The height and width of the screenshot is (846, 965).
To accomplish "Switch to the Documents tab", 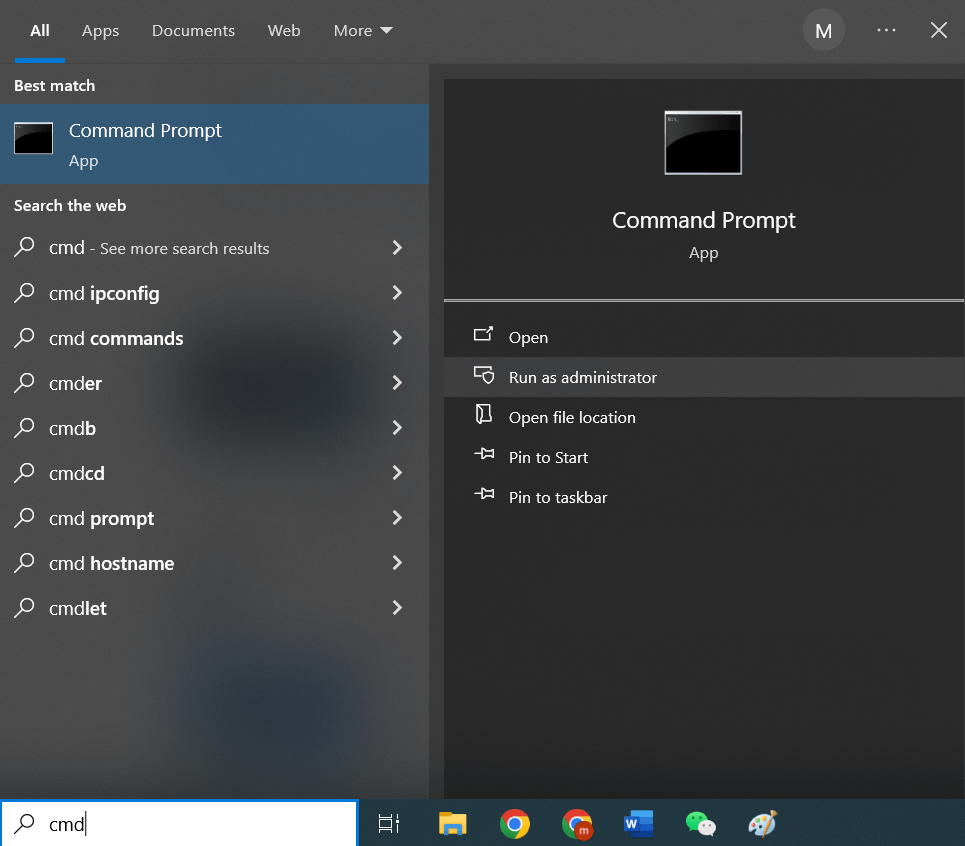I will (x=193, y=30).
